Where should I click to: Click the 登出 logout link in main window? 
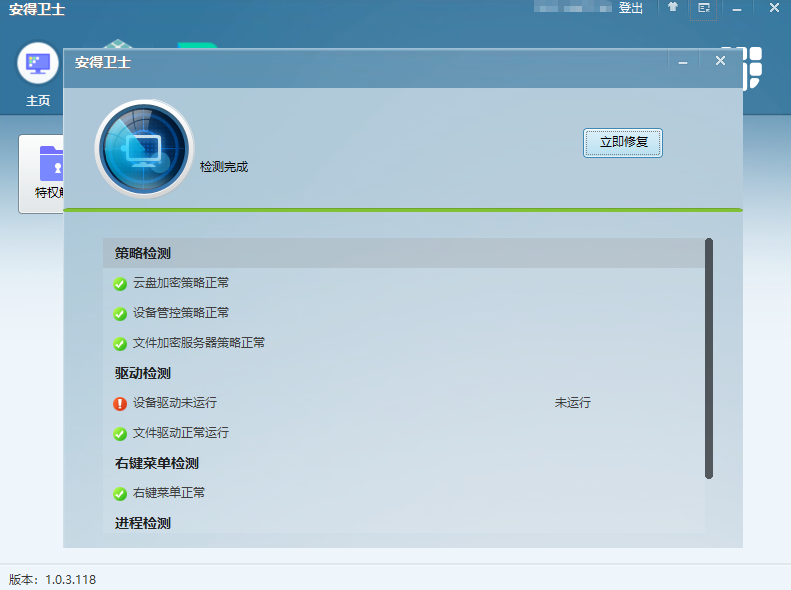click(x=631, y=8)
